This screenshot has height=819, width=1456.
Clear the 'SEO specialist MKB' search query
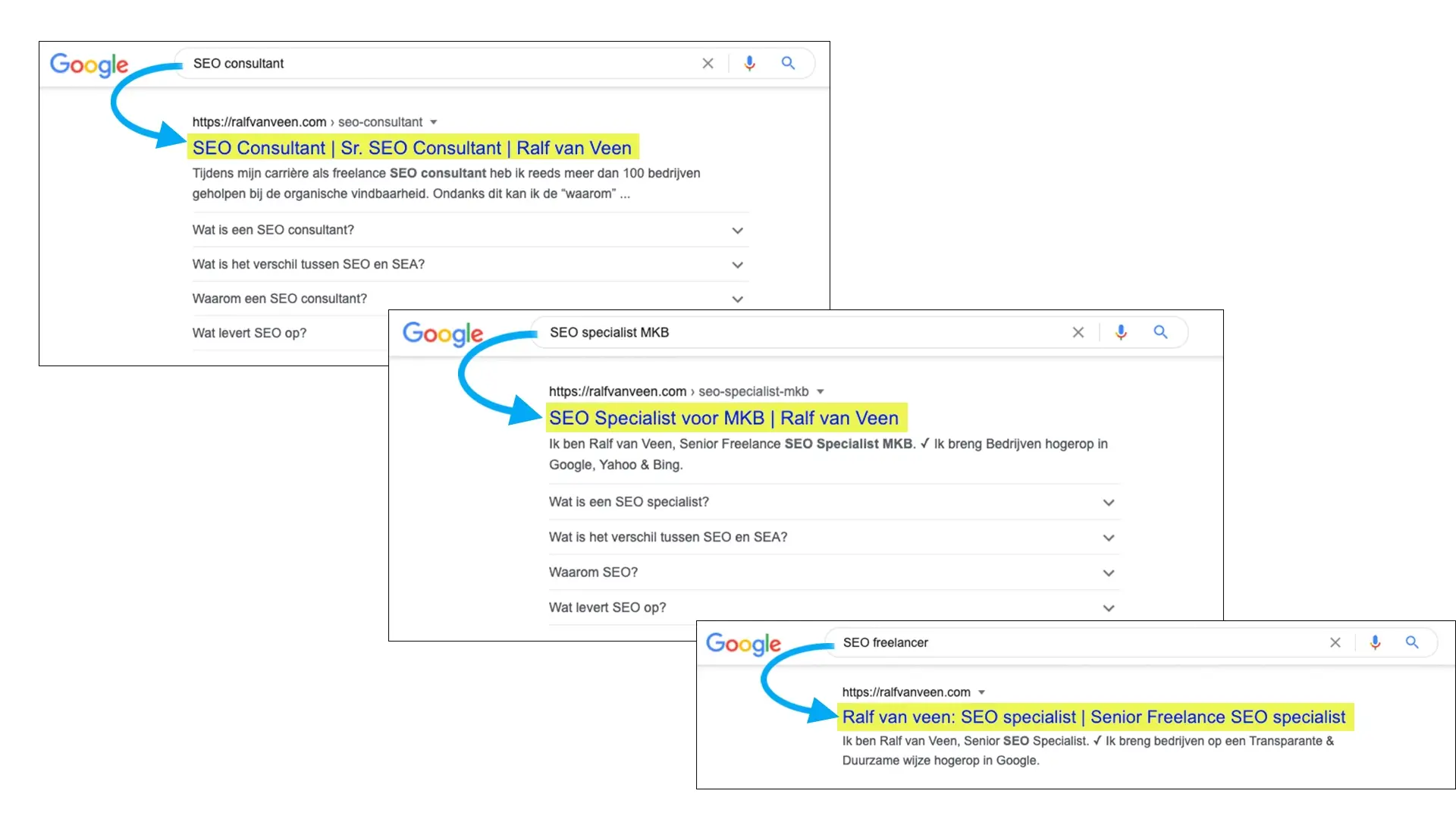pyautogui.click(x=1078, y=332)
